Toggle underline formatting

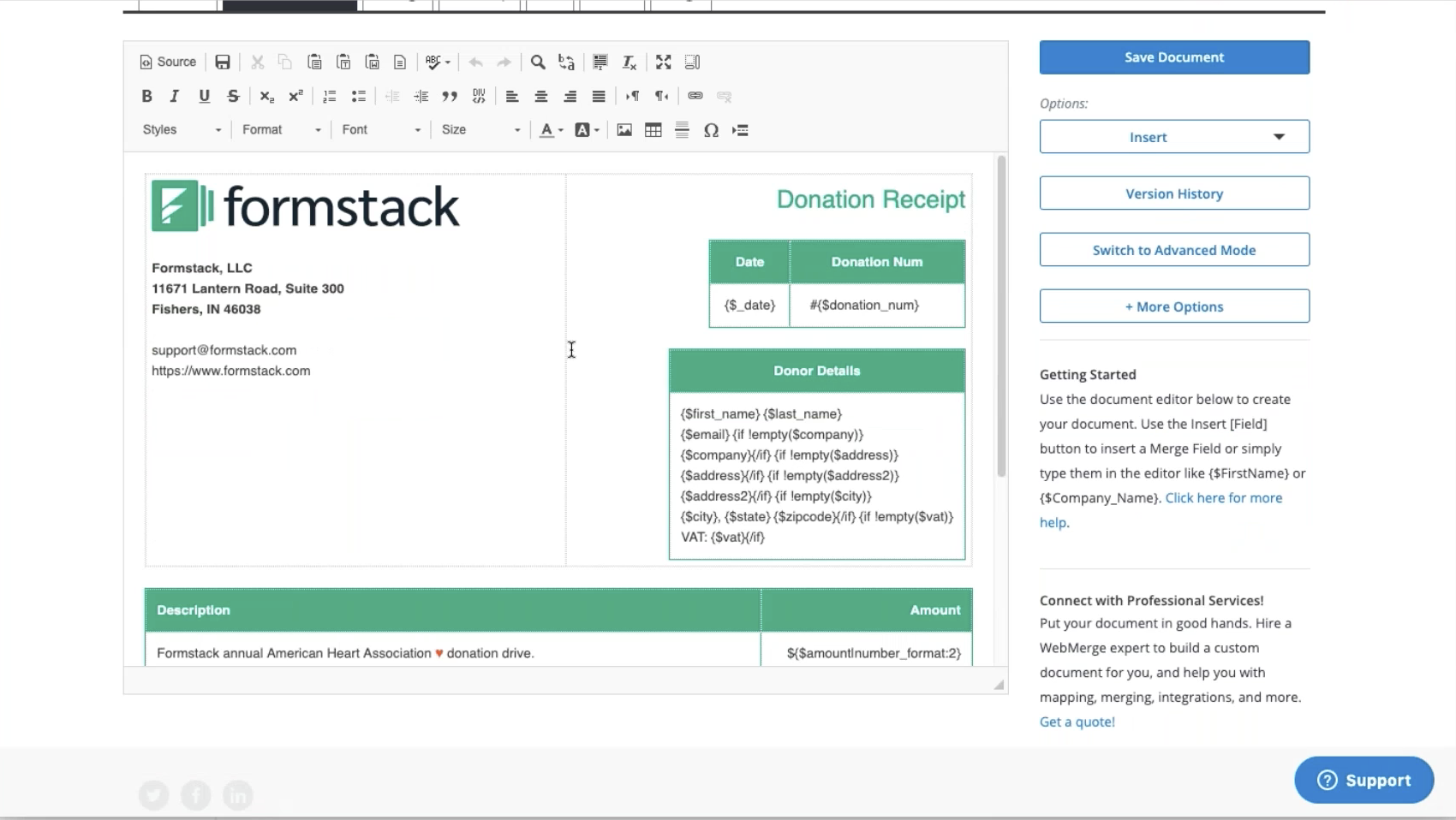(x=204, y=96)
